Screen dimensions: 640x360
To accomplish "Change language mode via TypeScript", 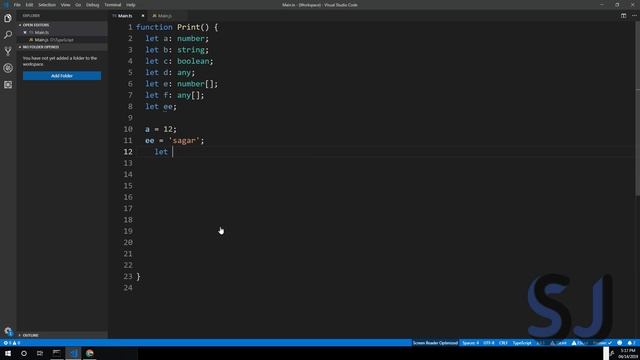I will 522,343.
